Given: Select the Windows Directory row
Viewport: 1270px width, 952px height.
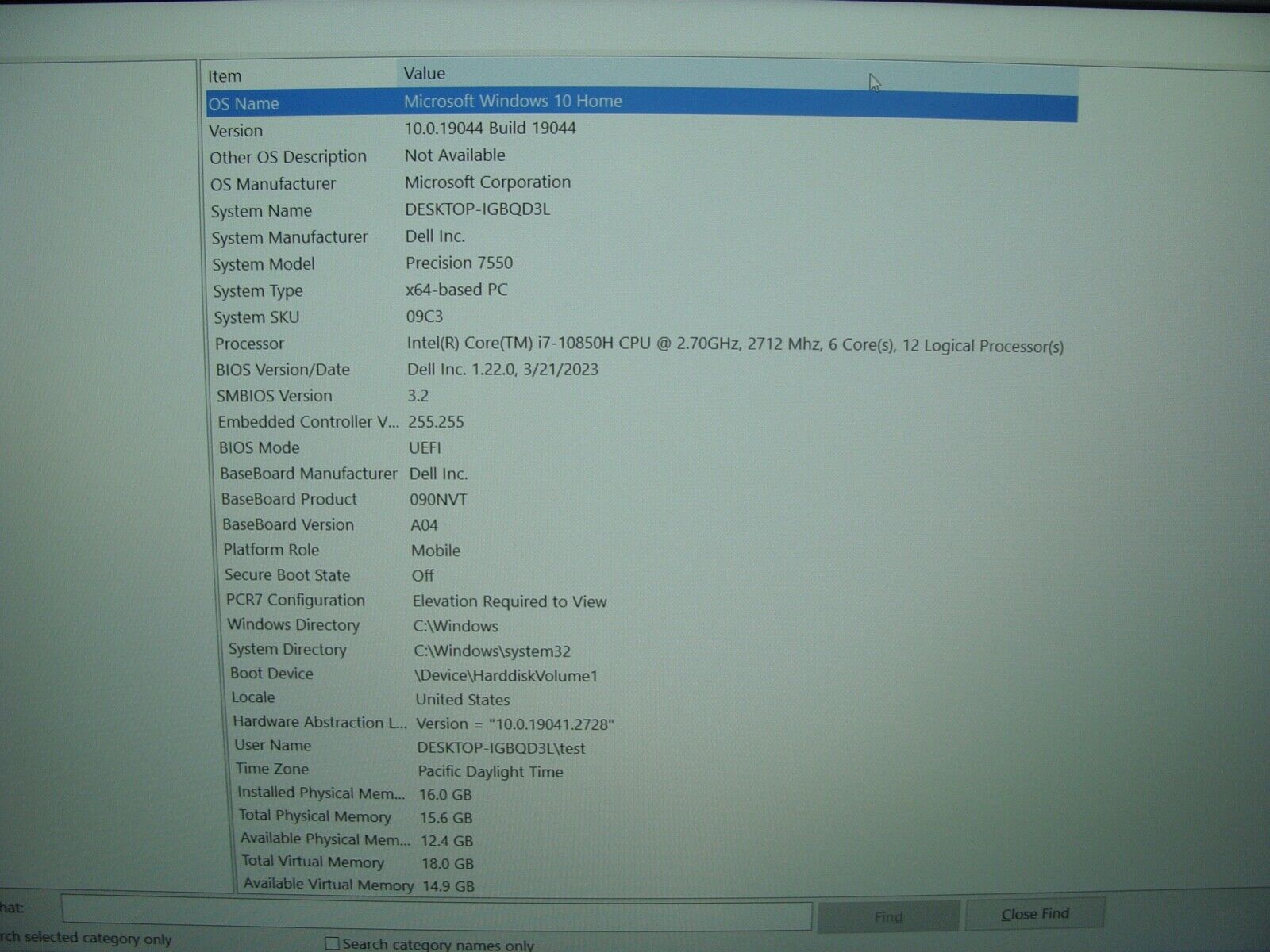Looking at the screenshot, I should tap(641, 625).
